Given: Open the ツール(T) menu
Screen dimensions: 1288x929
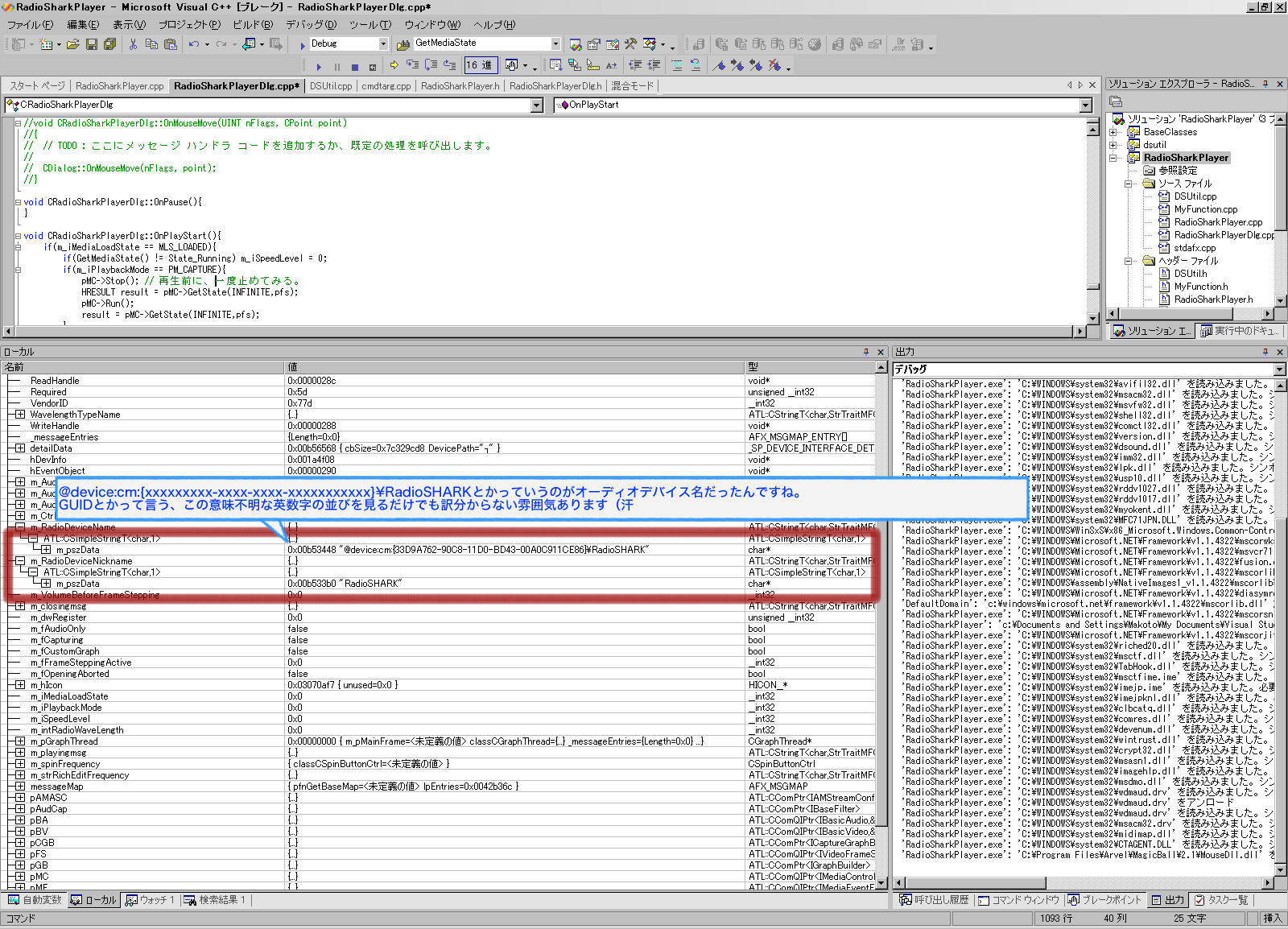Looking at the screenshot, I should [370, 25].
